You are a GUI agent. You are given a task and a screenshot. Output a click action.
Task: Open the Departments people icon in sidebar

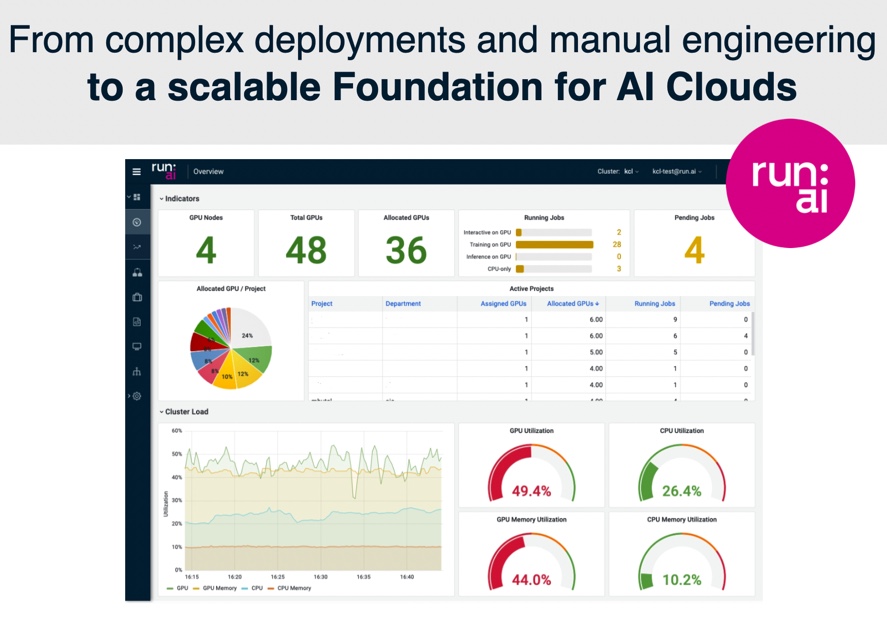click(x=137, y=272)
